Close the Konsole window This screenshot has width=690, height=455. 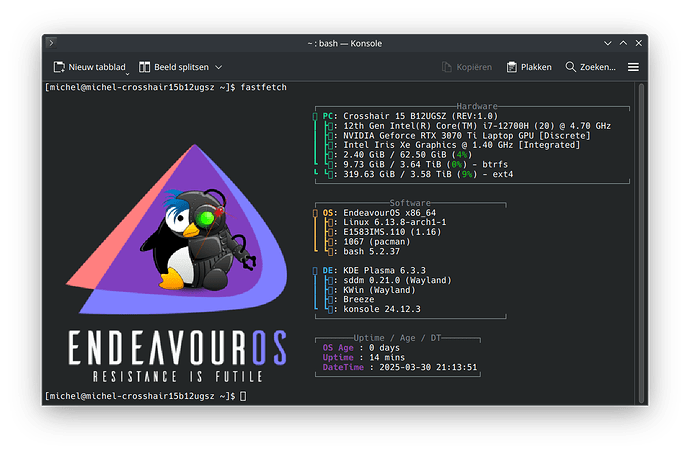[639, 43]
